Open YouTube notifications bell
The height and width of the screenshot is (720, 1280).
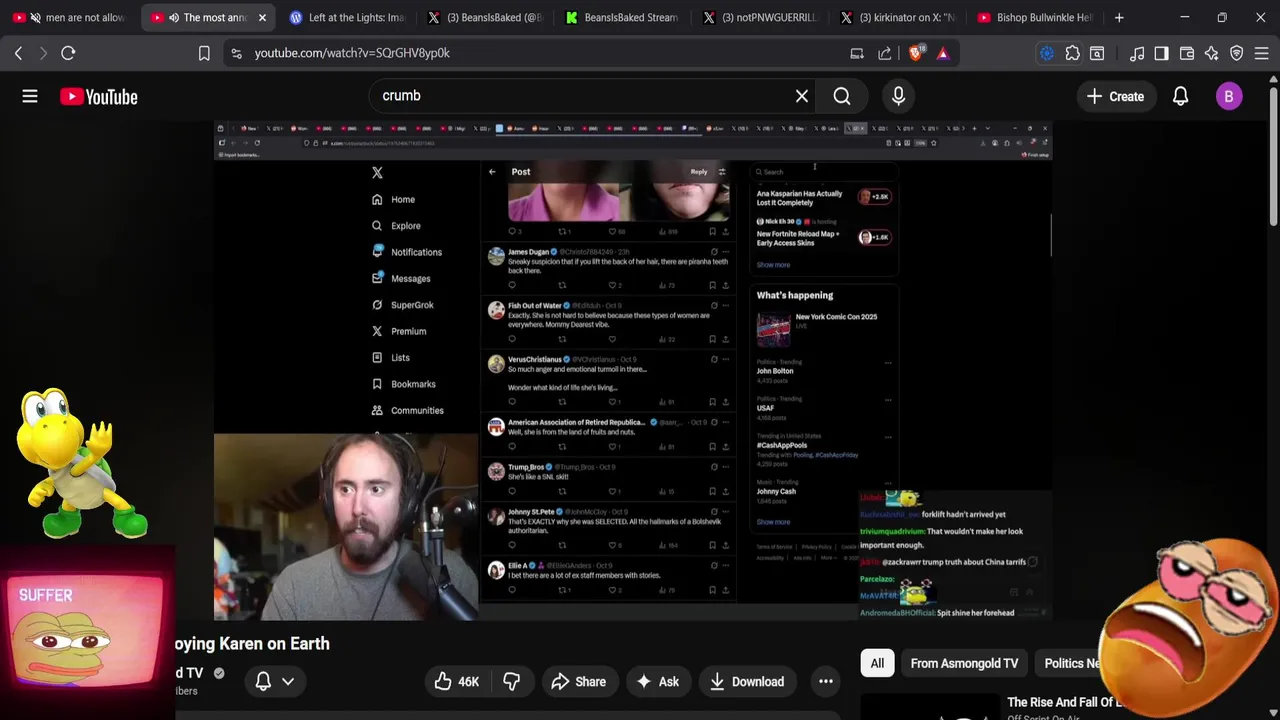coord(1180,96)
